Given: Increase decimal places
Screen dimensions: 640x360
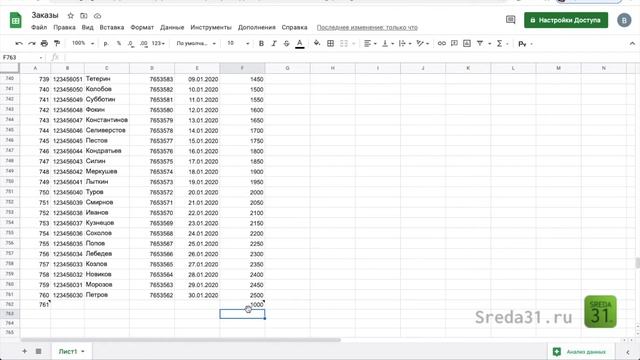Looking at the screenshot, I should (144, 43).
